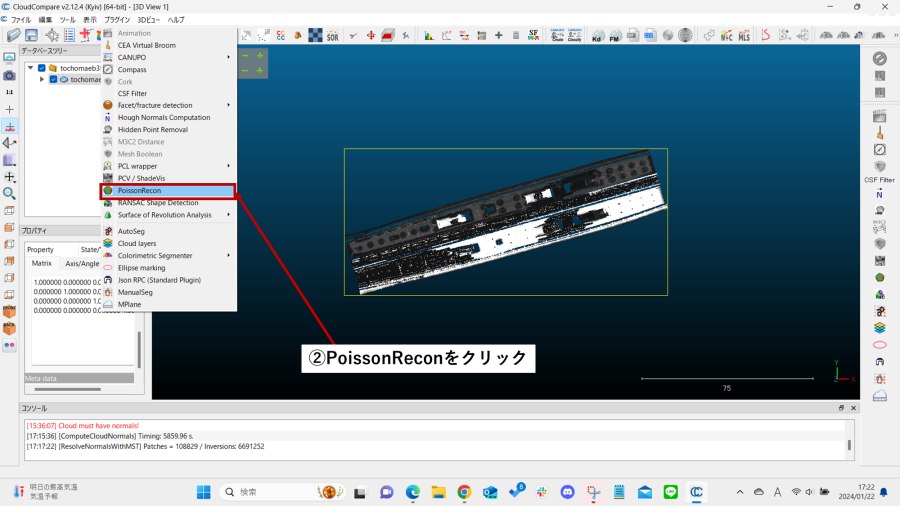Click the translate/rotate red cross toolbar icon
This screenshot has width=900, height=506.
point(371,36)
